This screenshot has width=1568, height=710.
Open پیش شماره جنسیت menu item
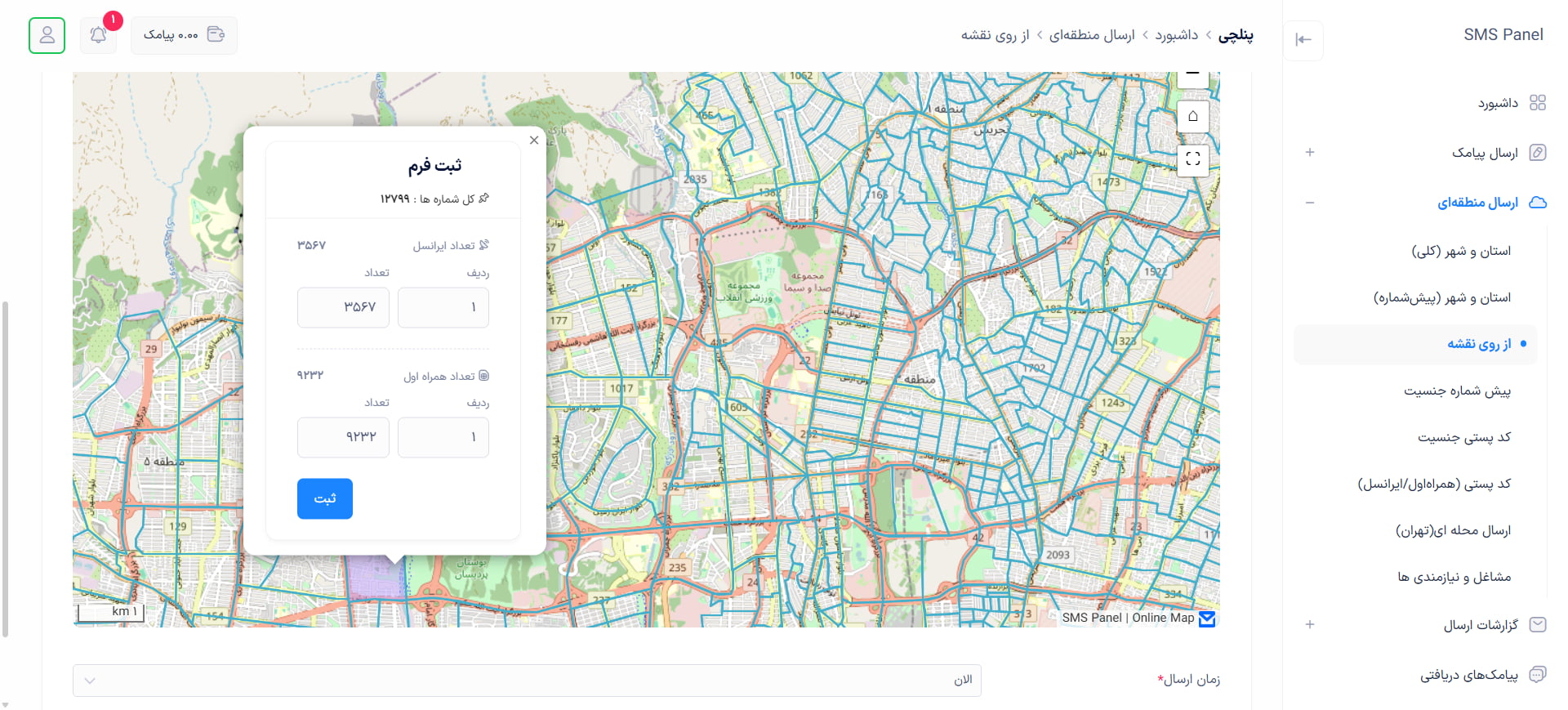coord(1457,391)
